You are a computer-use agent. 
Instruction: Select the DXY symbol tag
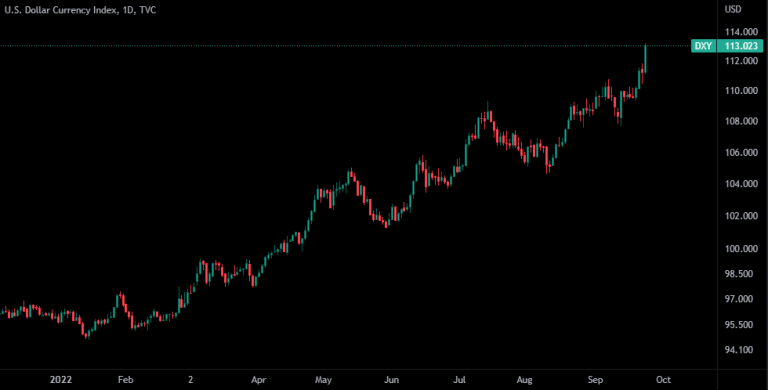[x=703, y=47]
